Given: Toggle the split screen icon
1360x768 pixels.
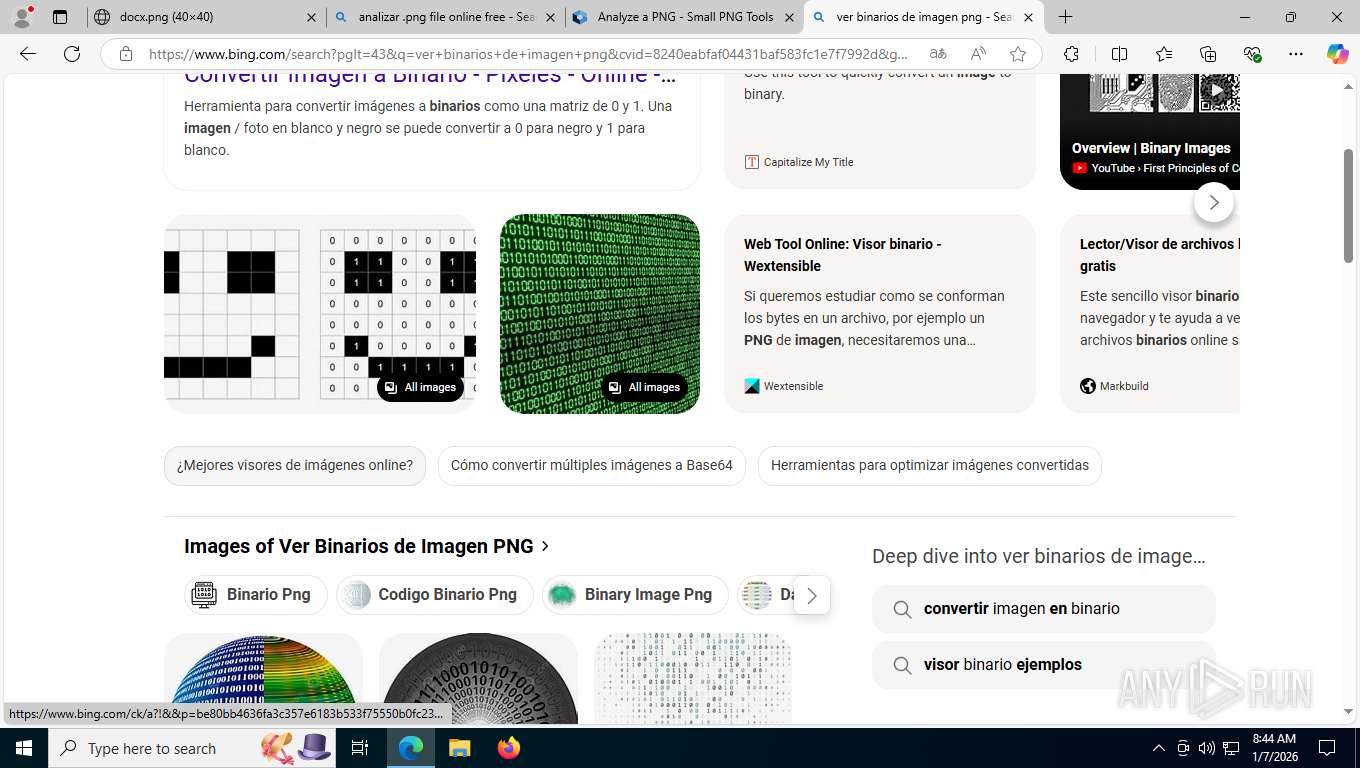Looking at the screenshot, I should point(1120,54).
